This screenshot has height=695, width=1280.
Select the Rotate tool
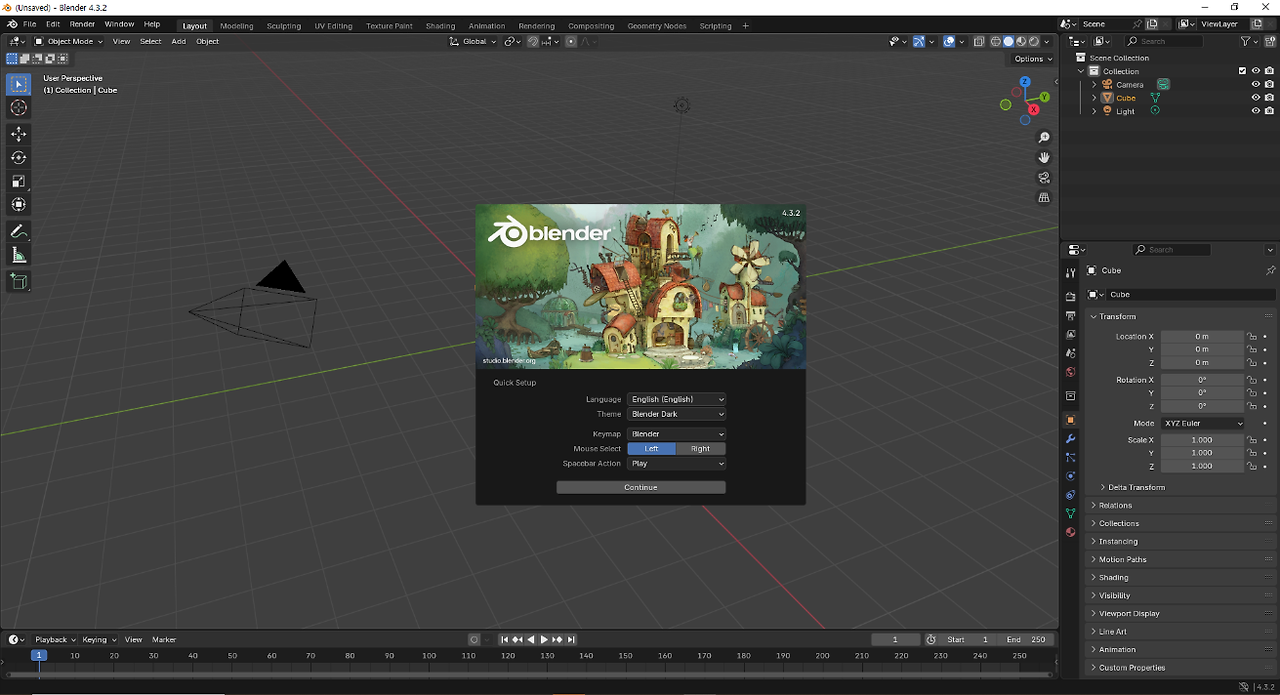point(18,157)
